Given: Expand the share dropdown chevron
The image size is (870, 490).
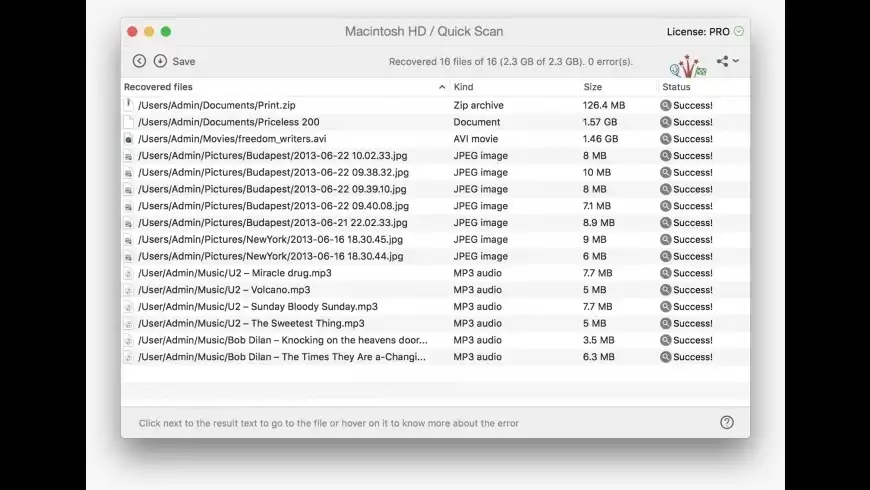Looking at the screenshot, I should pyautogui.click(x=736, y=60).
